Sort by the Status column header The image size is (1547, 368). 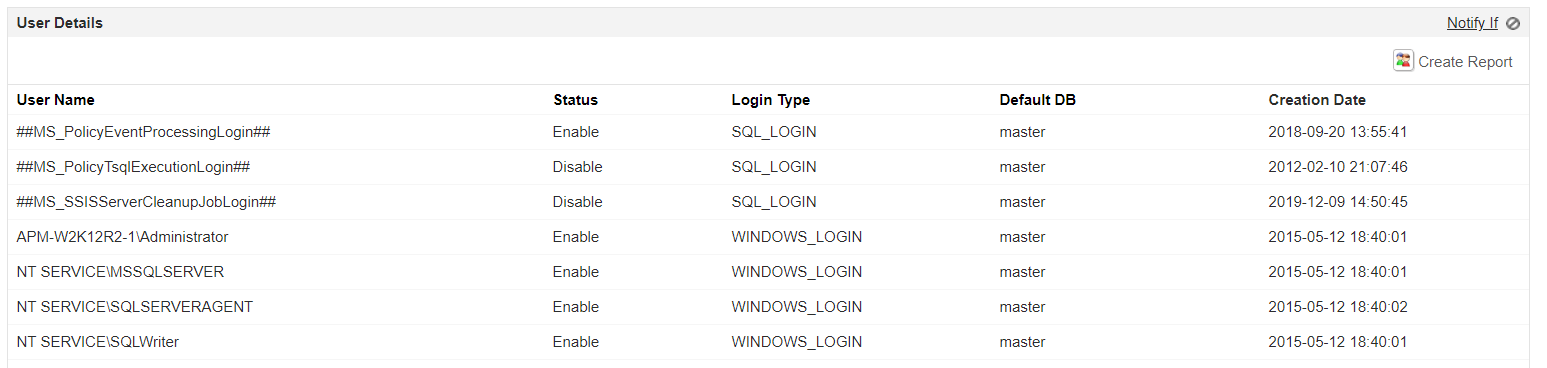click(x=575, y=100)
